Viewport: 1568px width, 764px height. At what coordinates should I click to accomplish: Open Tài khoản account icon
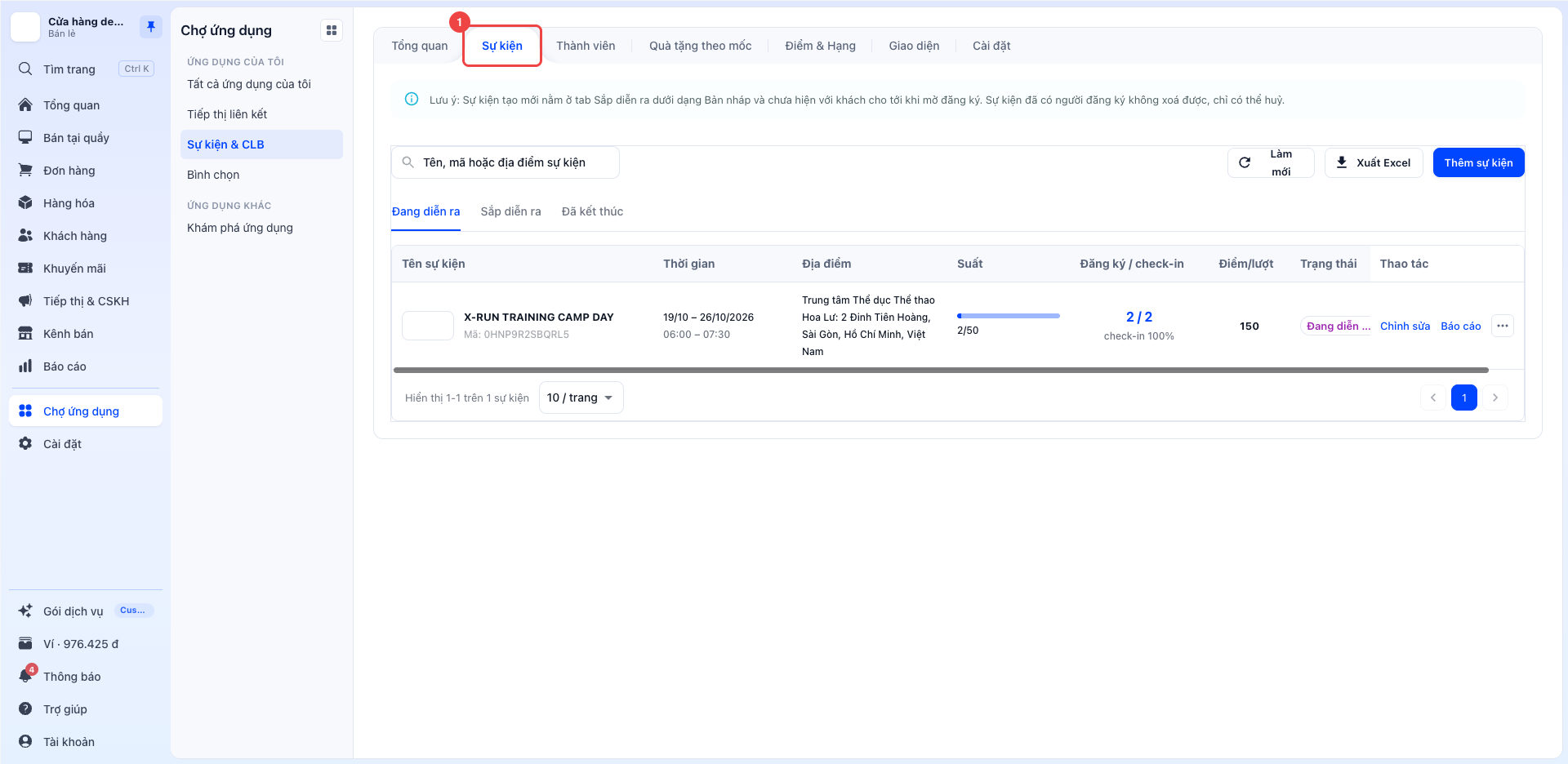(25, 741)
